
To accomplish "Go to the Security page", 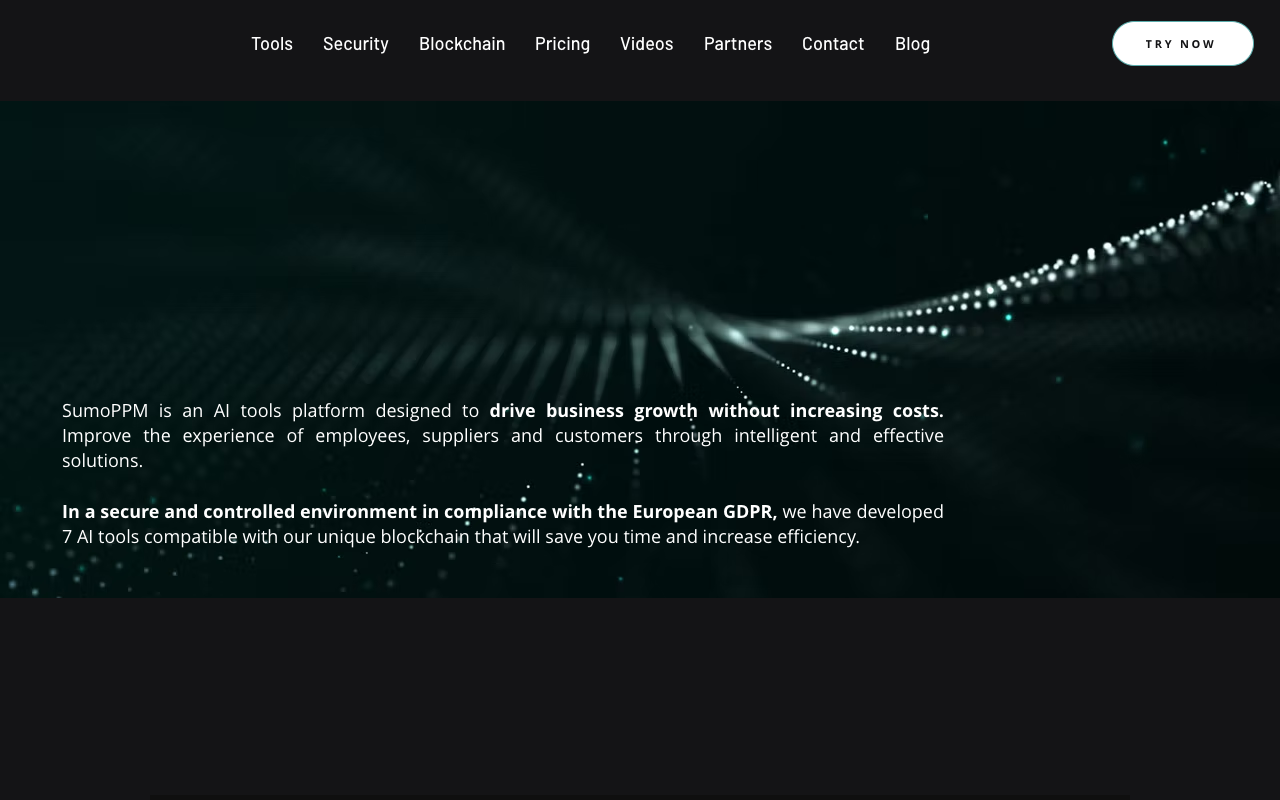I will tap(356, 43).
